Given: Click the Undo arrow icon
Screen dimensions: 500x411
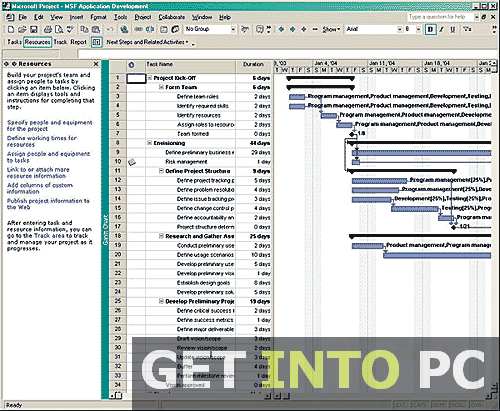Looking at the screenshot, I should 110,29.
